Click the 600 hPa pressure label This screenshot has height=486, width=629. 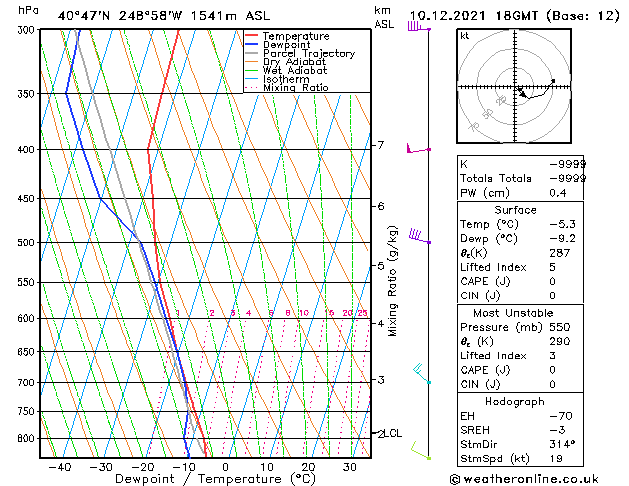pyautogui.click(x=28, y=318)
